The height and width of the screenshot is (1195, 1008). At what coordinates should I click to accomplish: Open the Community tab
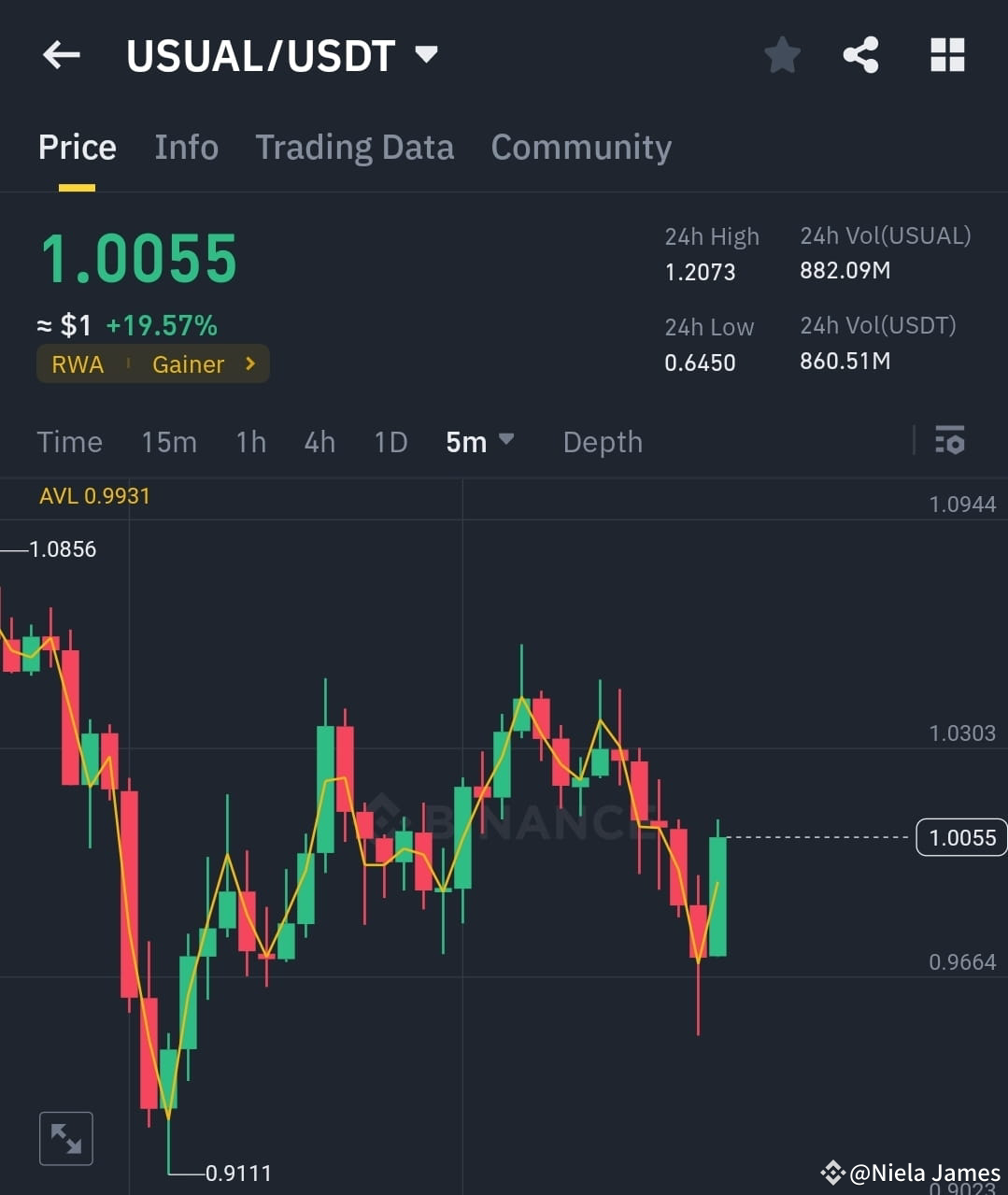click(581, 147)
